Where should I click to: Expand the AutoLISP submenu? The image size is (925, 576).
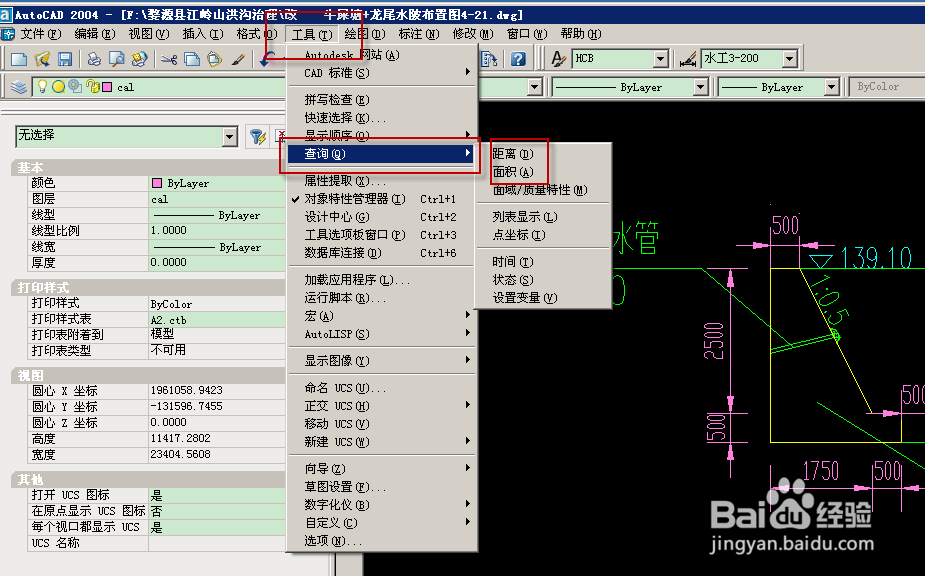[x=382, y=334]
